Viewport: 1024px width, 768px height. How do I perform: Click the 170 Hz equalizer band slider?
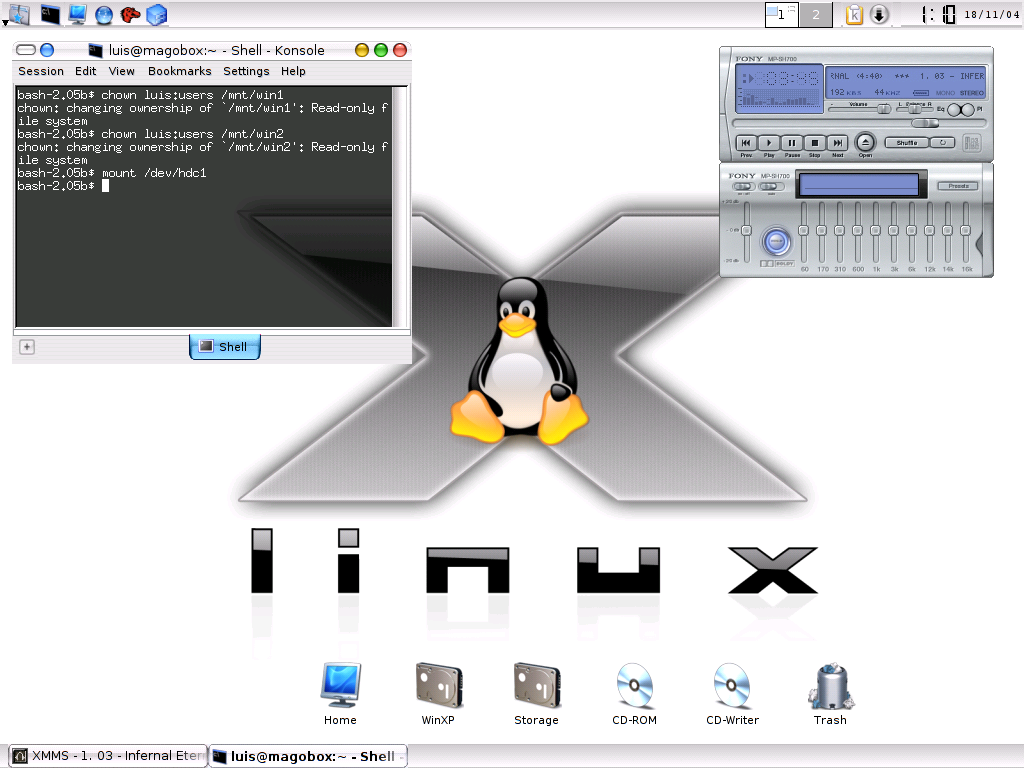pos(822,231)
